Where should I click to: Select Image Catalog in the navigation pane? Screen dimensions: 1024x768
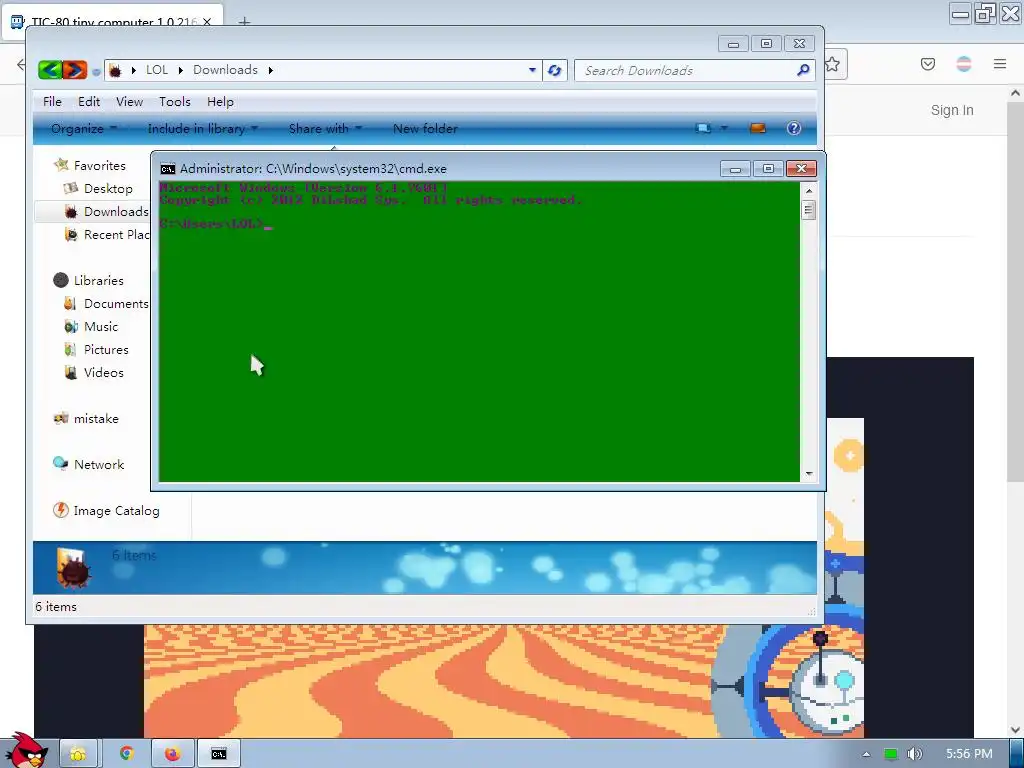point(116,511)
